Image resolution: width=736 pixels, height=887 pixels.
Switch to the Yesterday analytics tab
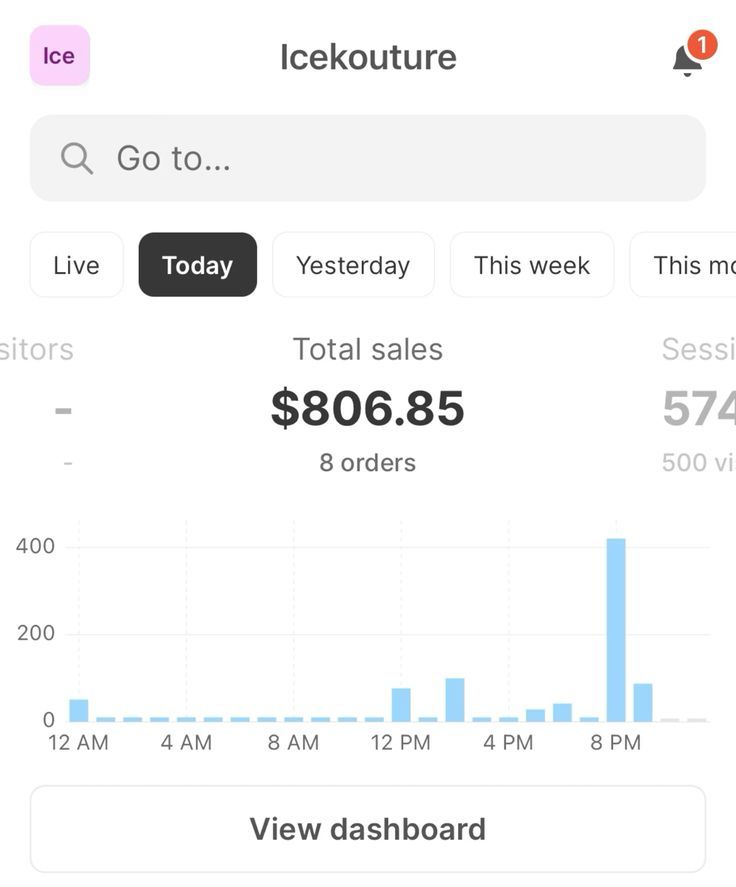click(353, 264)
